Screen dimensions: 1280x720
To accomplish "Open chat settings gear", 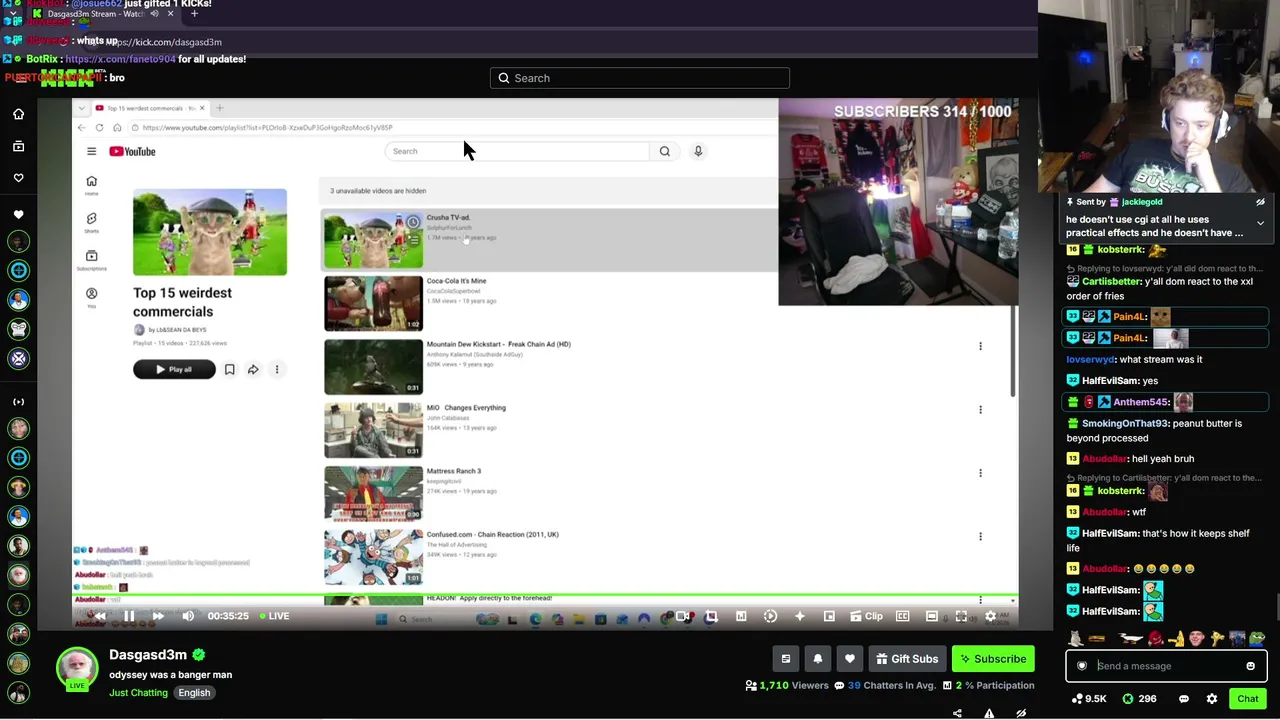I will click(x=1212, y=699).
